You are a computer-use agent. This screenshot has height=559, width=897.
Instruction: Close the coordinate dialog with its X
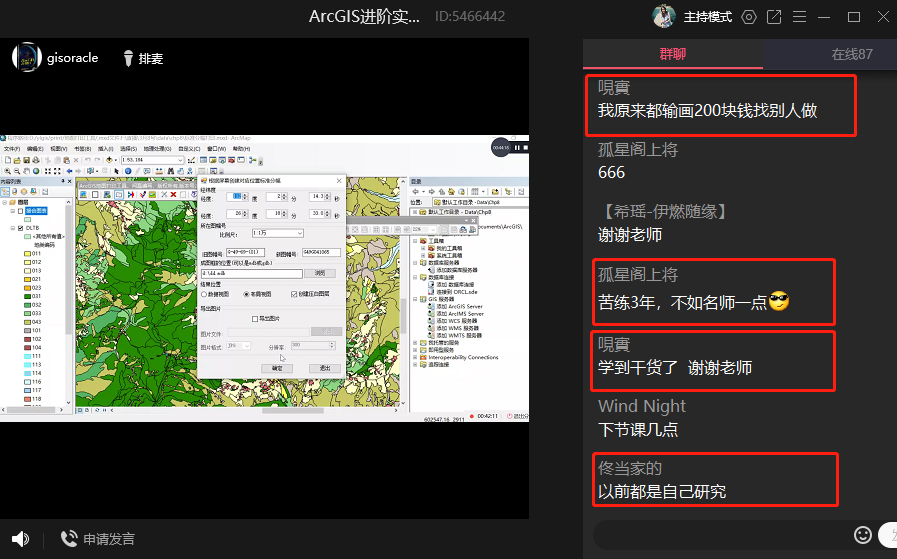[x=339, y=181]
